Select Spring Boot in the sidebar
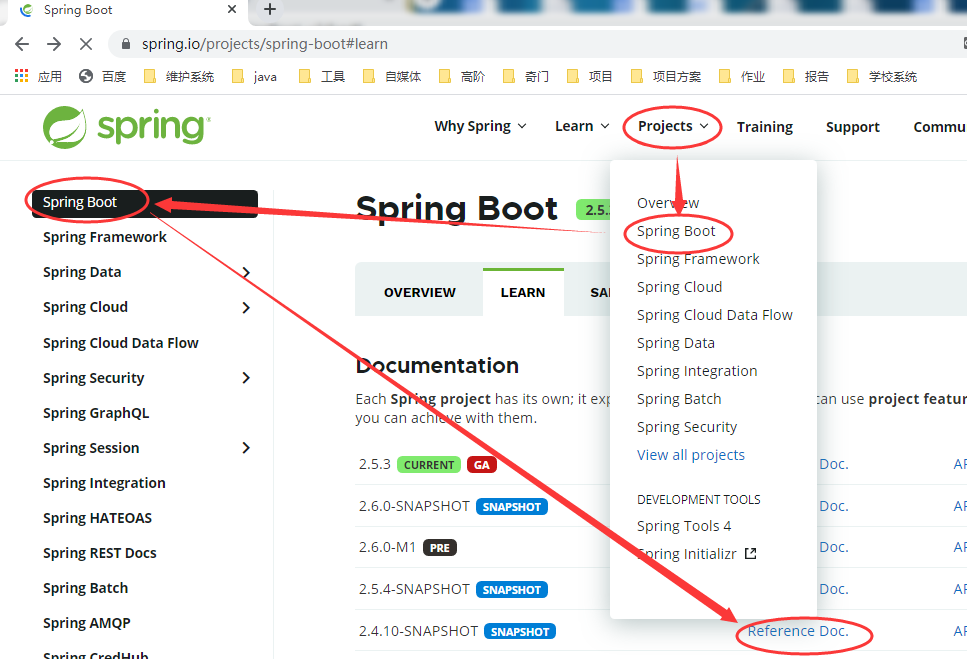Screen dimensions: 967x659 pyautogui.click(x=145, y=203)
